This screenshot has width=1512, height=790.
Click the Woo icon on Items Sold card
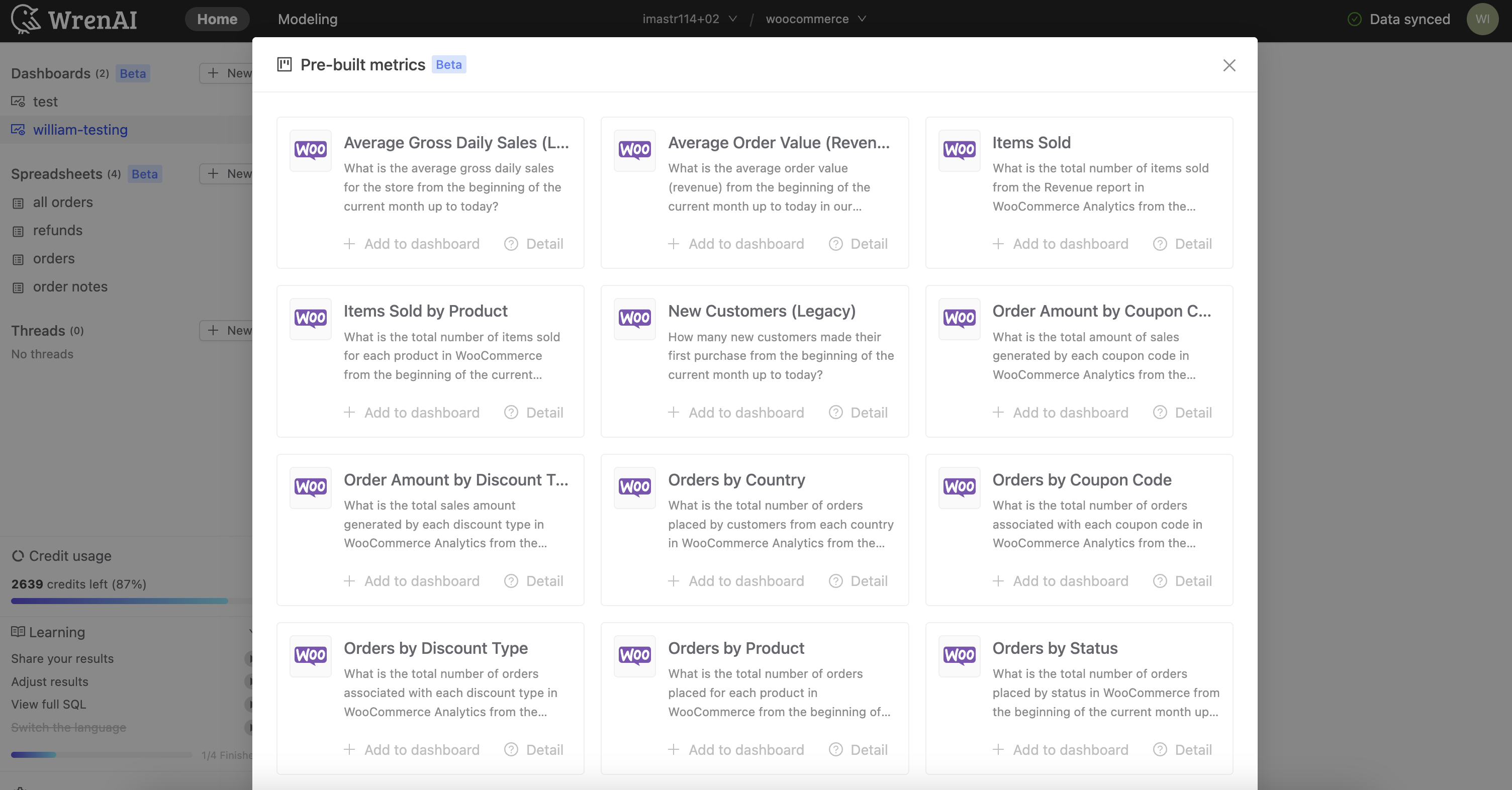tap(959, 150)
